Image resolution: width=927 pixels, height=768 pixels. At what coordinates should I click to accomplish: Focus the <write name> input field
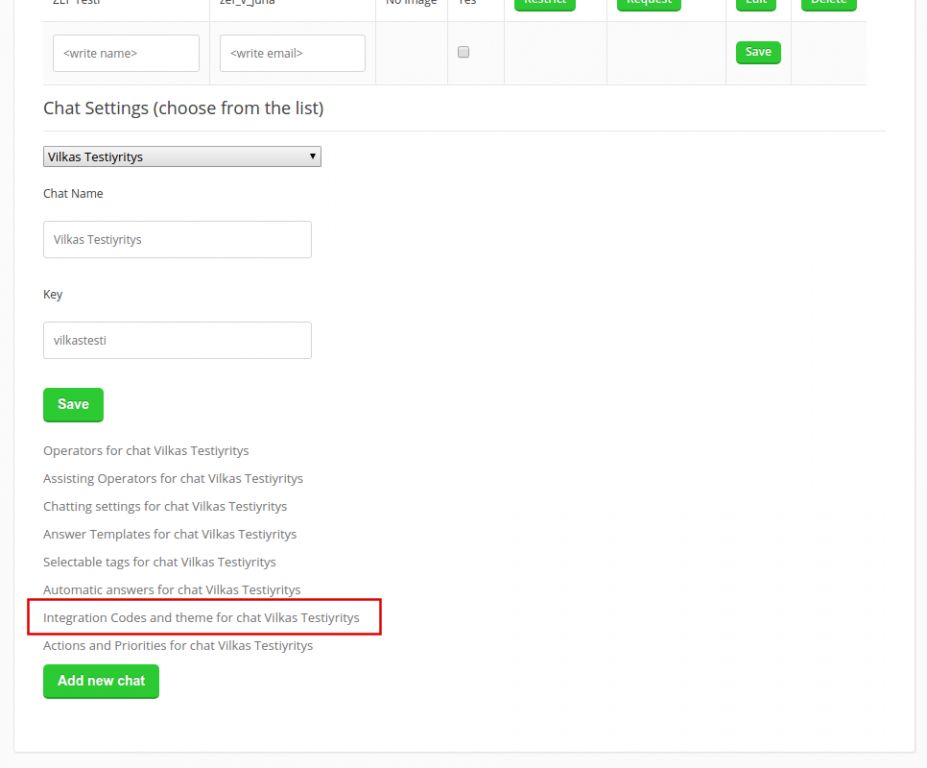coord(126,53)
